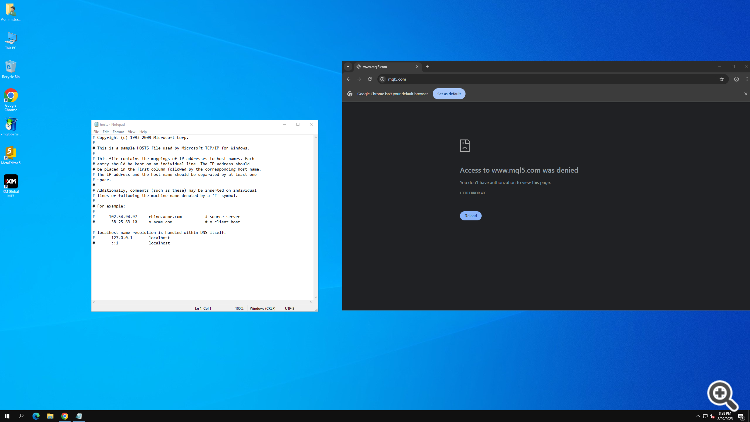The width and height of the screenshot is (750, 422).
Task: View site information icon in address bar
Action: click(382, 79)
